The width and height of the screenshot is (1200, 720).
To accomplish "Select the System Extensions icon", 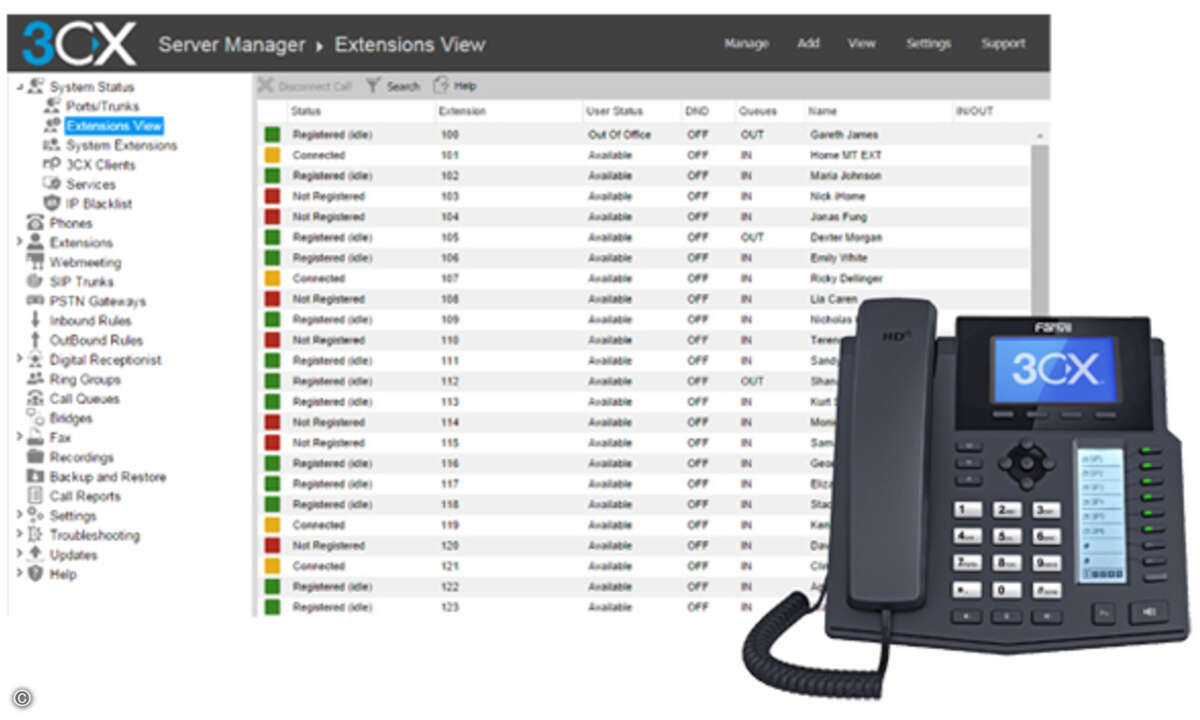I will point(53,145).
